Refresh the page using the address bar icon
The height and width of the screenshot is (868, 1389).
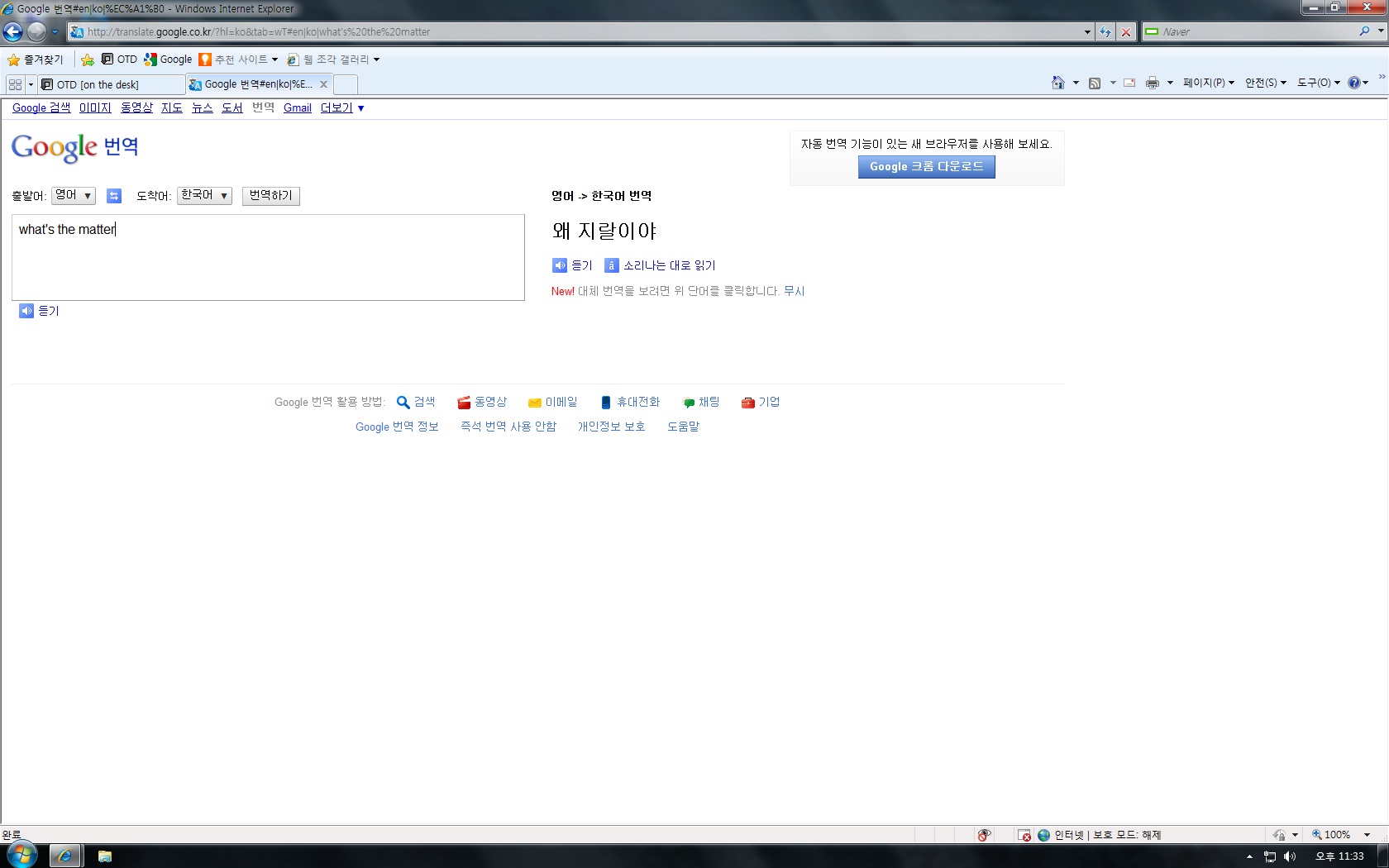(1105, 31)
